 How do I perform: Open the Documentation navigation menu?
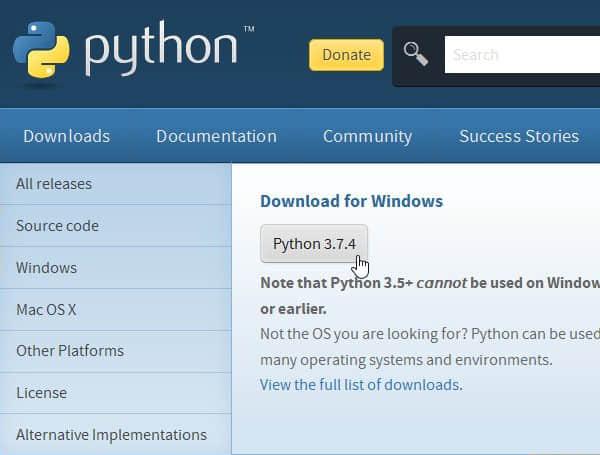pos(216,136)
